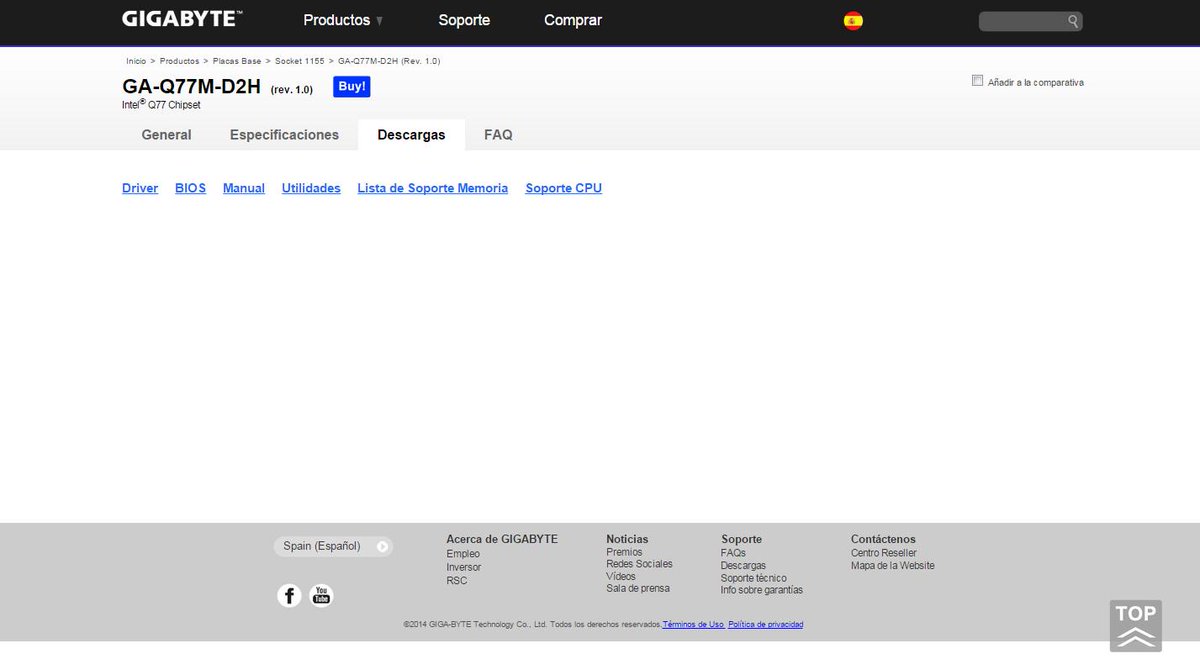Open the Utilidades link

(x=311, y=188)
